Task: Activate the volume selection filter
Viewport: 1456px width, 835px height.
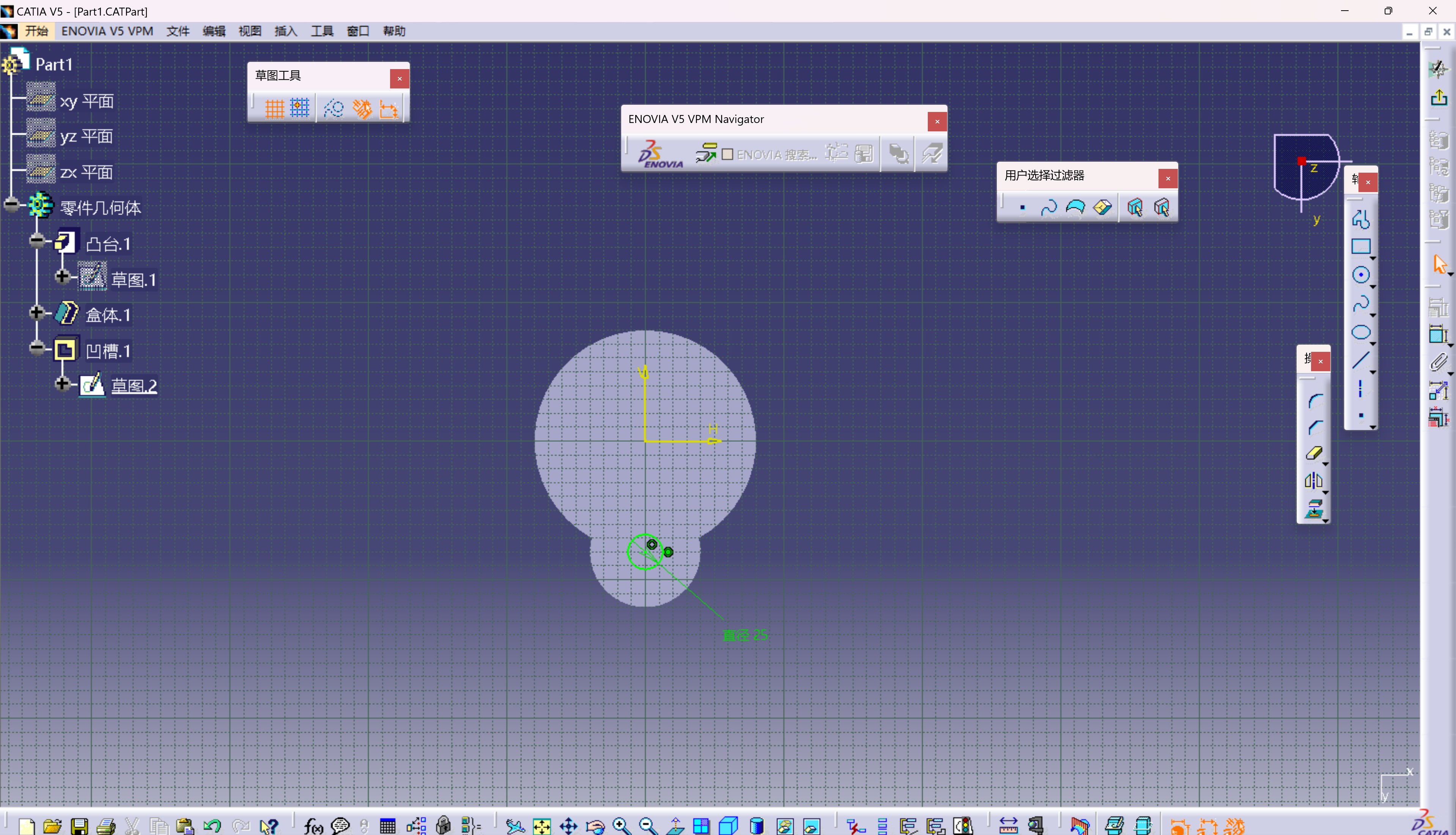Action: [x=1102, y=207]
